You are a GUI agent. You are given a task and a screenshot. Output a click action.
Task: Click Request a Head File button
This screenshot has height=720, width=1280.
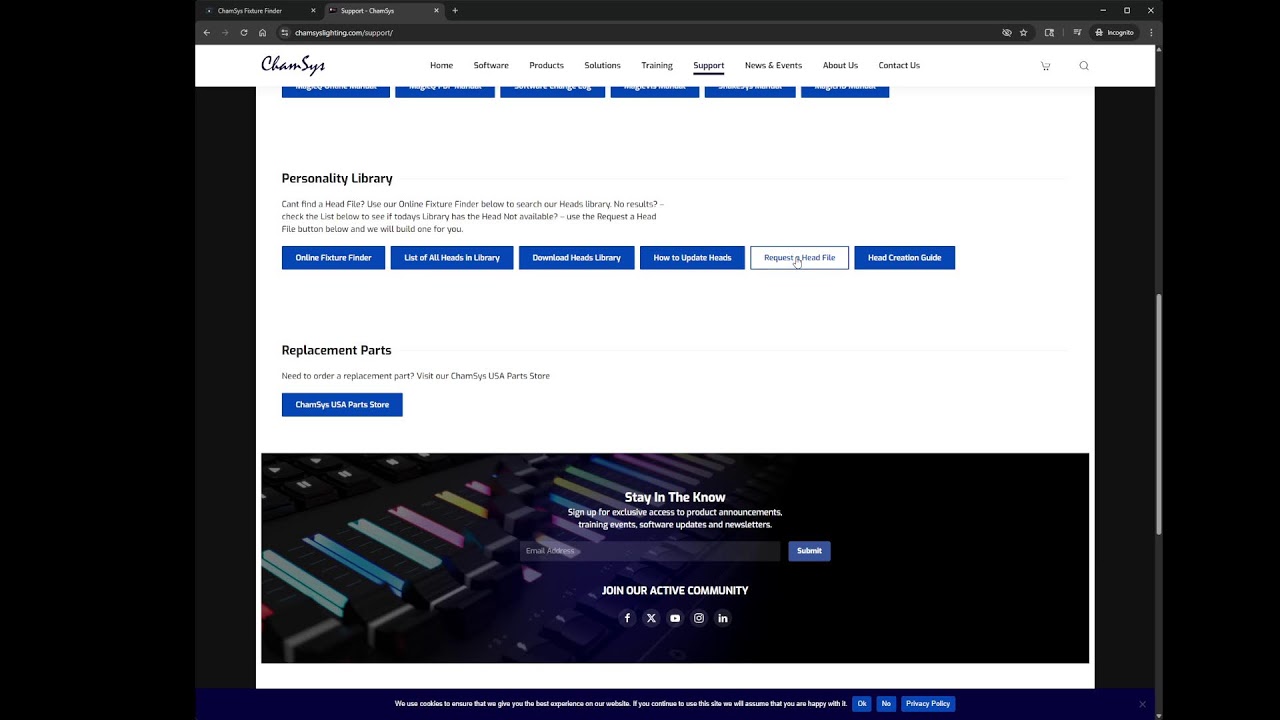coord(800,258)
